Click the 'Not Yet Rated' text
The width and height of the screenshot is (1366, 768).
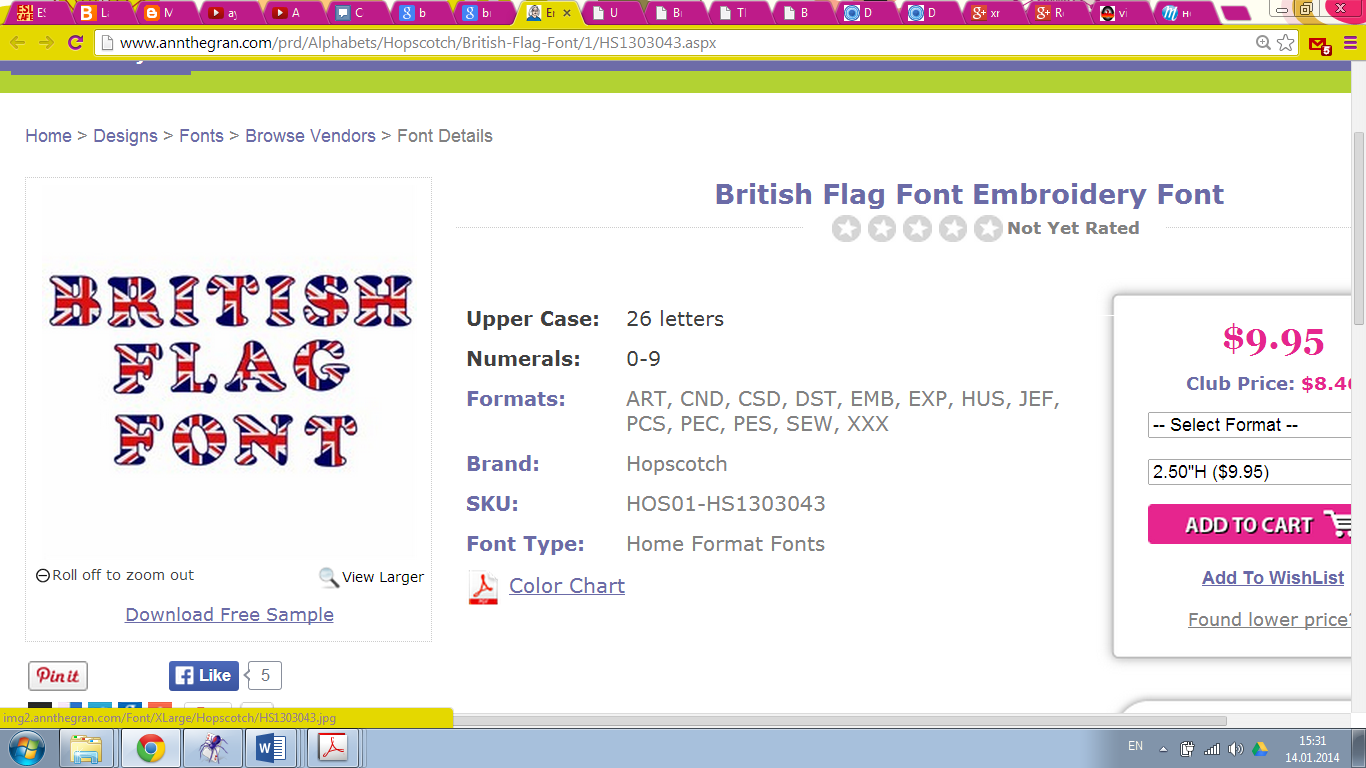(x=1073, y=228)
